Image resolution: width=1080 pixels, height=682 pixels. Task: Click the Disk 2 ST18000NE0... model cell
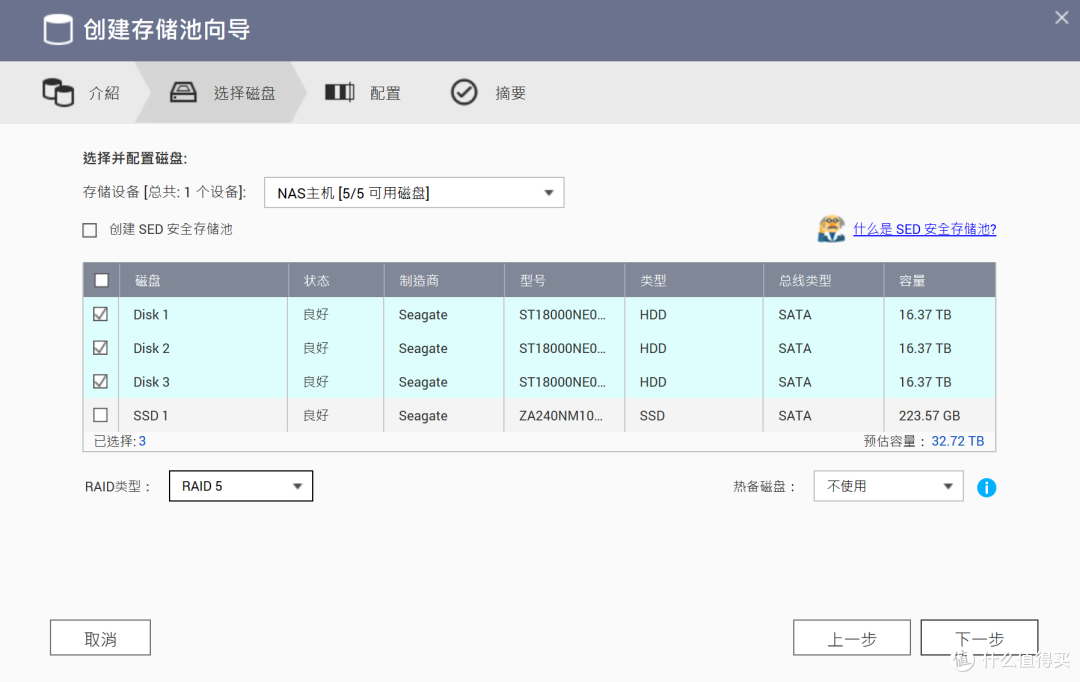click(x=562, y=349)
